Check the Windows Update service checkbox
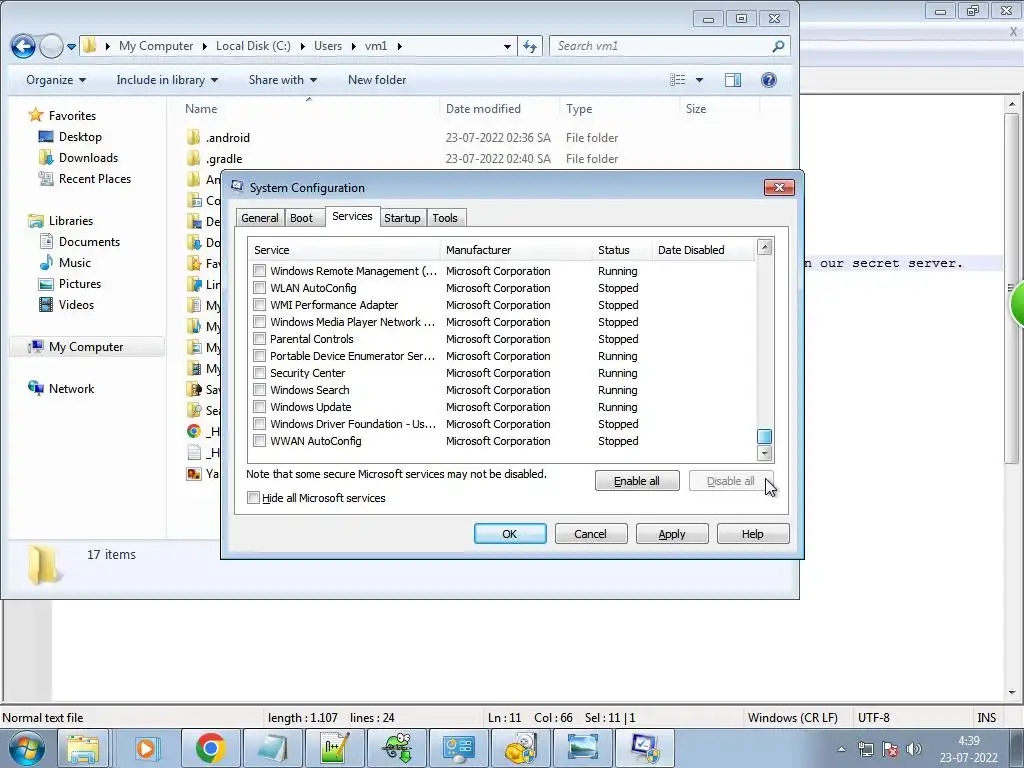This screenshot has width=1024, height=768. 259,407
